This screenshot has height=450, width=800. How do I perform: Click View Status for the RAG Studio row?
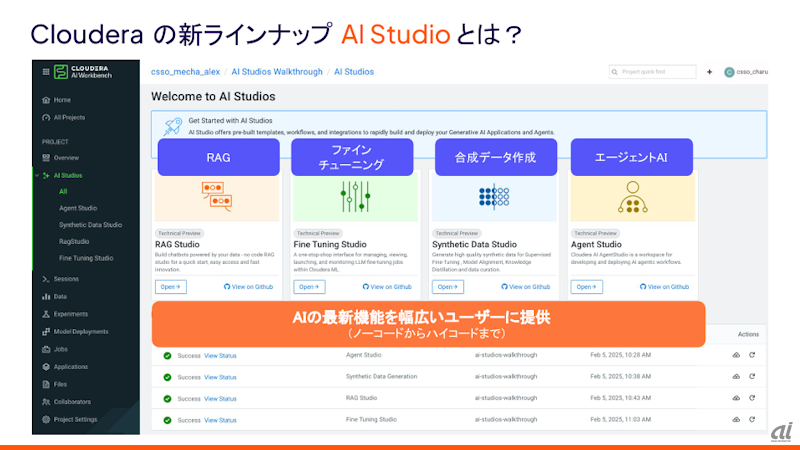[220, 398]
